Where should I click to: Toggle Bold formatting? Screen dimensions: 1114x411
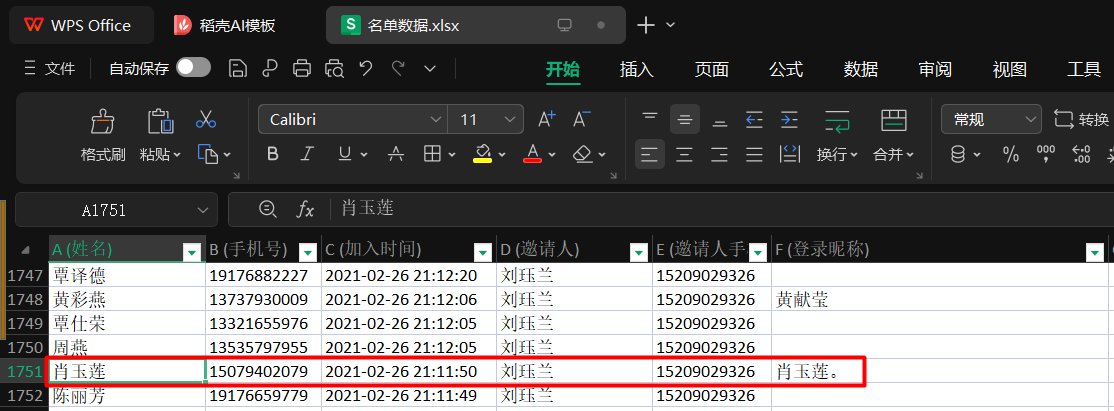point(272,154)
